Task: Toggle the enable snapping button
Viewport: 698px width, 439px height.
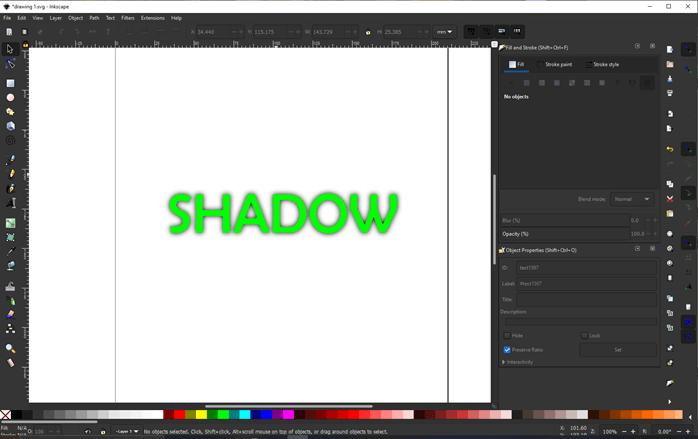Action: click(688, 49)
